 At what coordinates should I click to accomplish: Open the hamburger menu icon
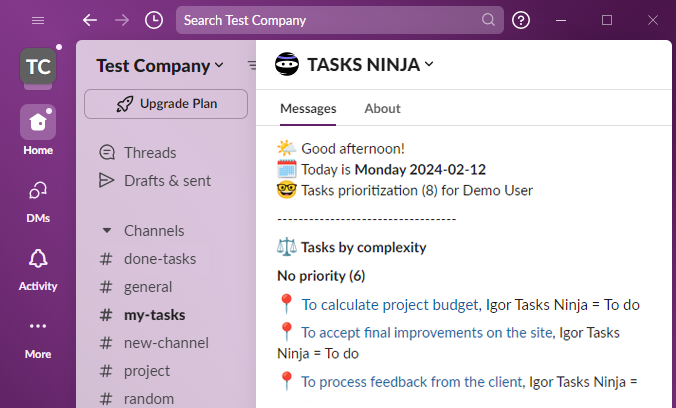tap(38, 20)
